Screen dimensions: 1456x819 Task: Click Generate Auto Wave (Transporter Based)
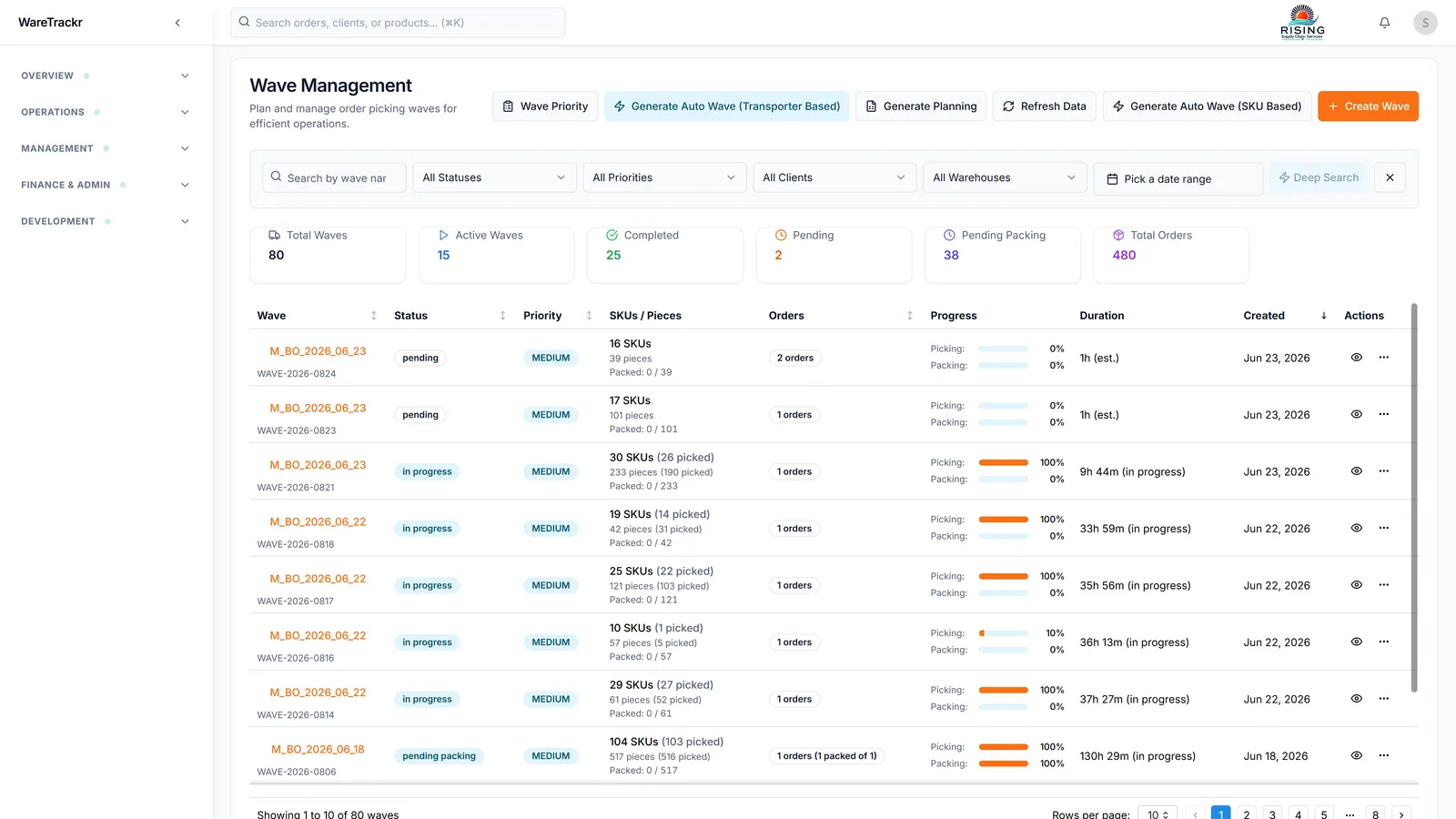[x=726, y=106]
